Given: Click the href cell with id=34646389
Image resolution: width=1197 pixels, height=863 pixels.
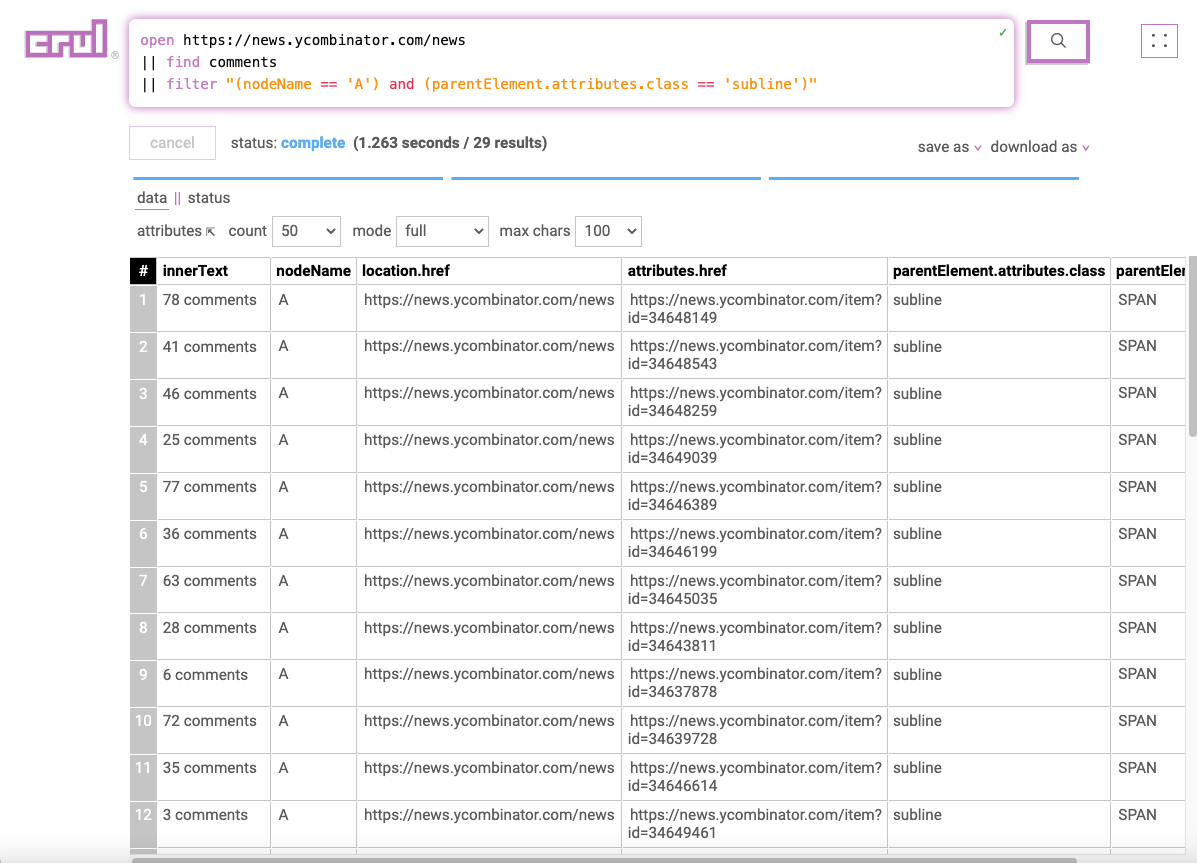Looking at the screenshot, I should coord(754,496).
